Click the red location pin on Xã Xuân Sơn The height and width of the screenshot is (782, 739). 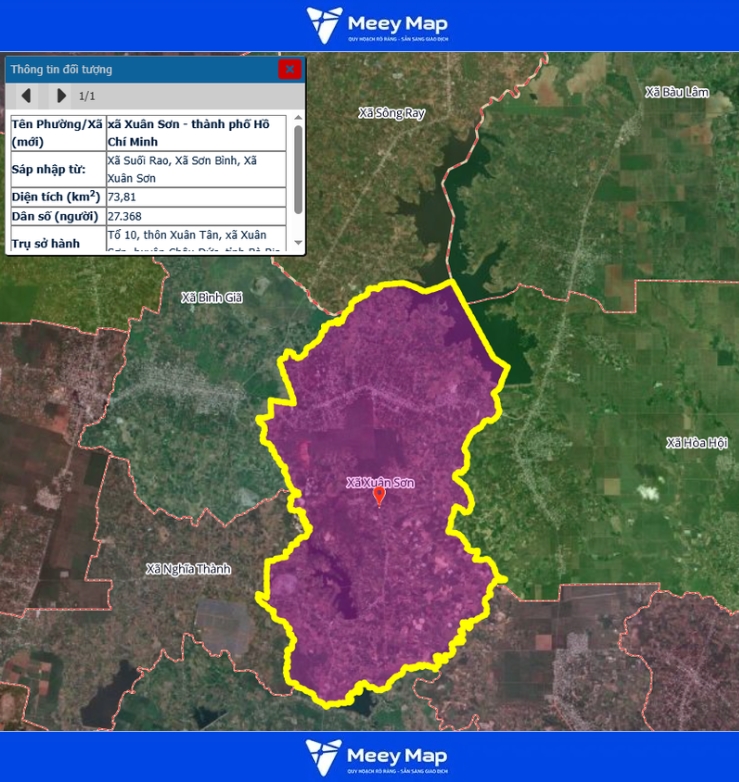click(x=379, y=495)
